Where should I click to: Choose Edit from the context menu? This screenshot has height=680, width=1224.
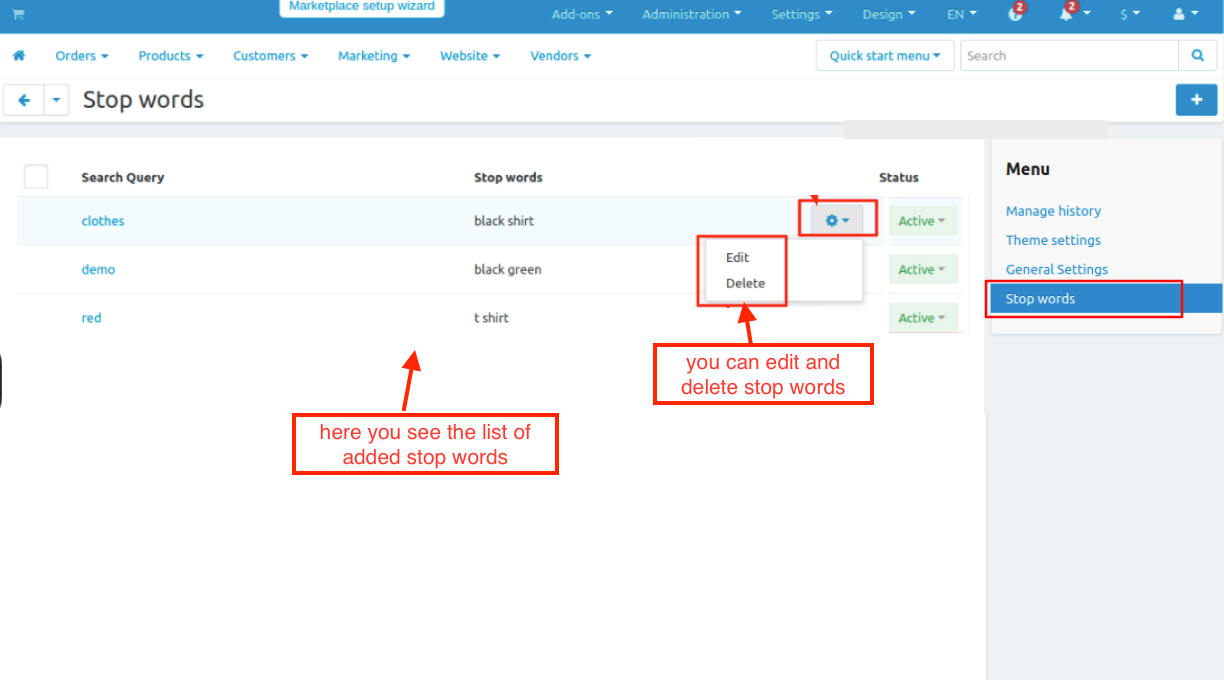pos(738,257)
